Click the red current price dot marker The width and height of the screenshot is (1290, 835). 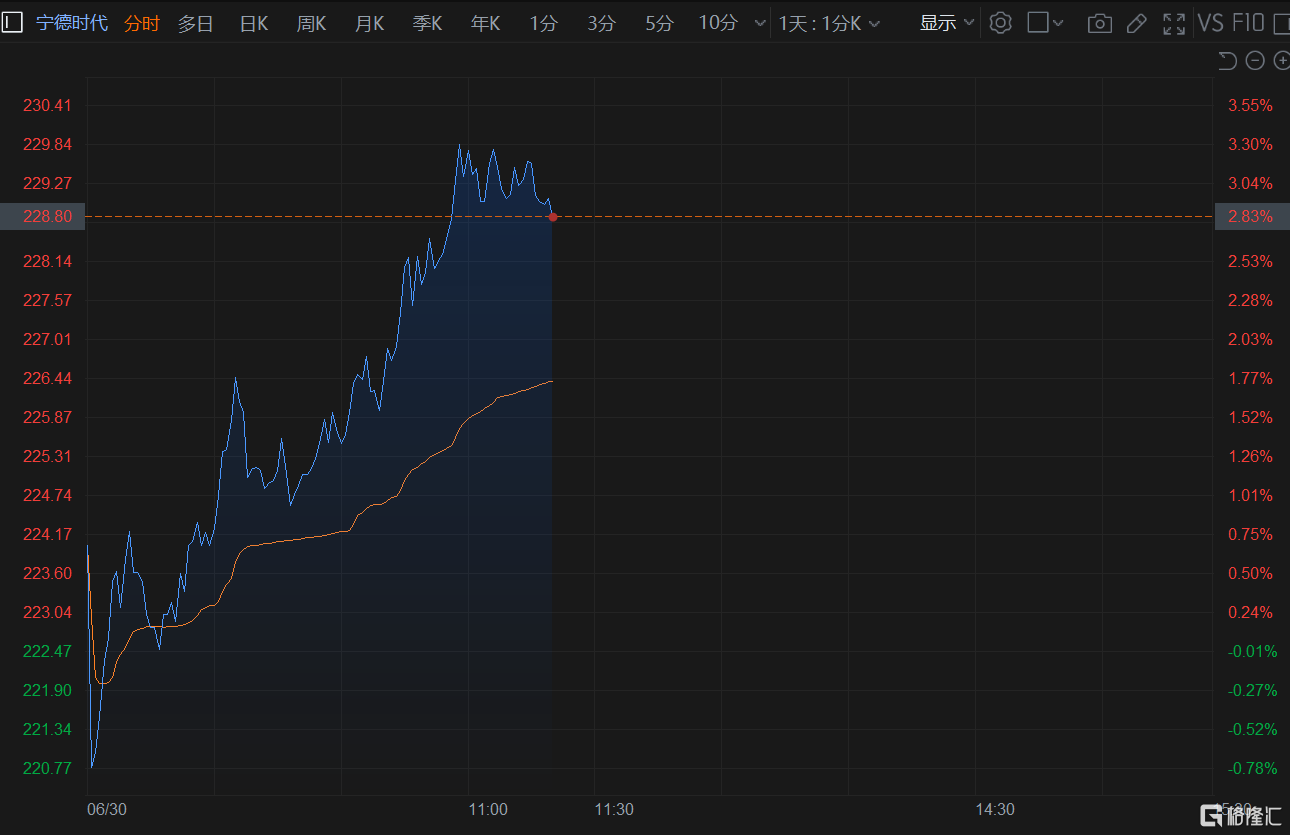tap(553, 217)
